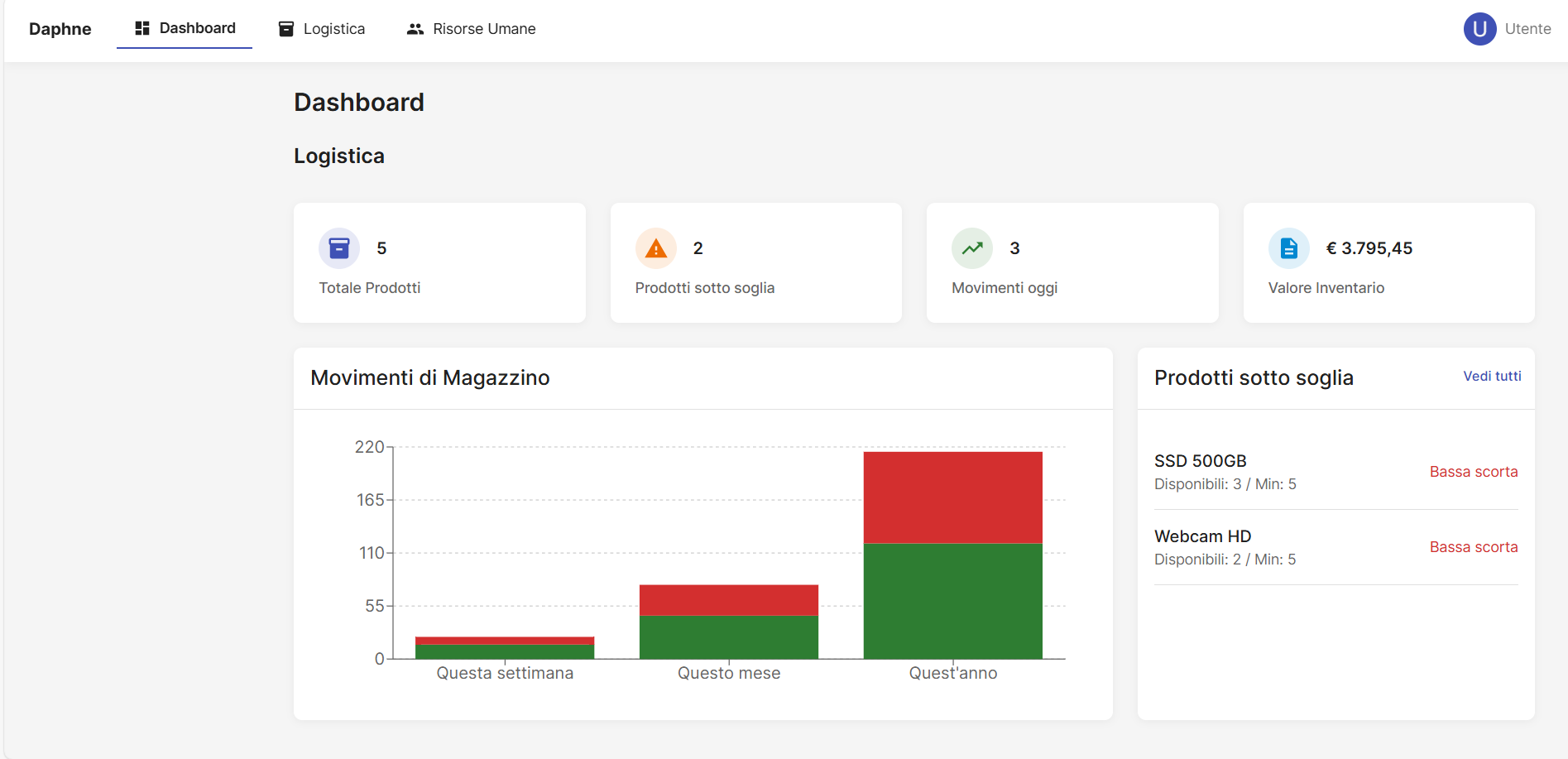Select the SSD 500GB product entry
1568x759 pixels.
[1201, 460]
